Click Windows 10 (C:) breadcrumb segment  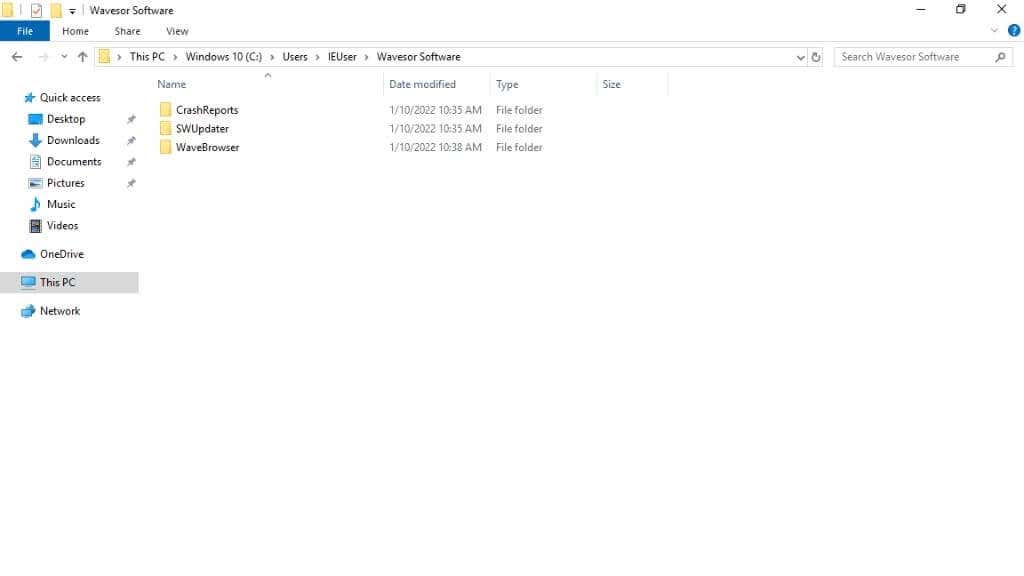[223, 57]
